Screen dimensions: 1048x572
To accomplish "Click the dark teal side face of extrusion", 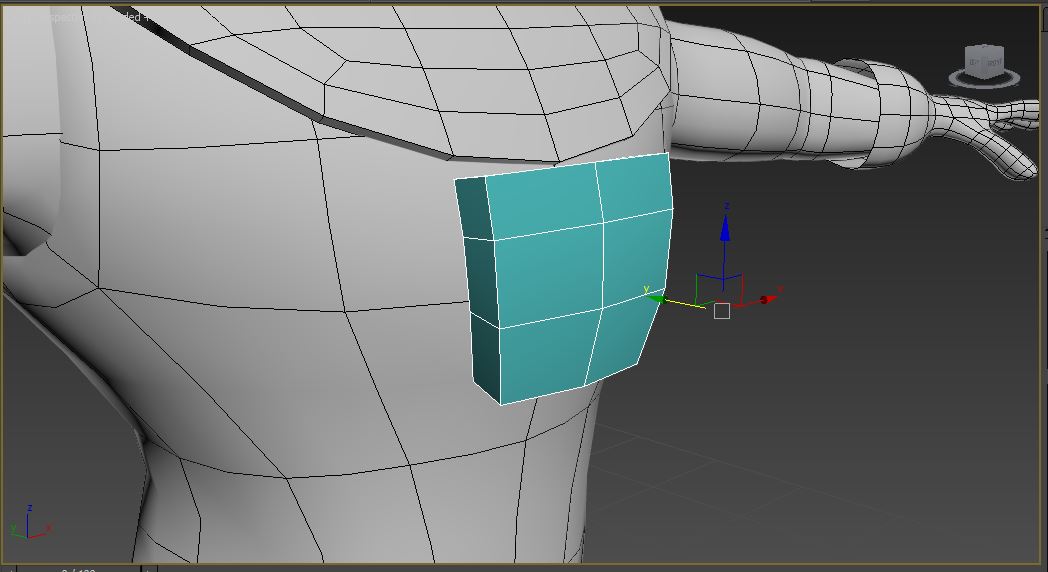I will 480,290.
